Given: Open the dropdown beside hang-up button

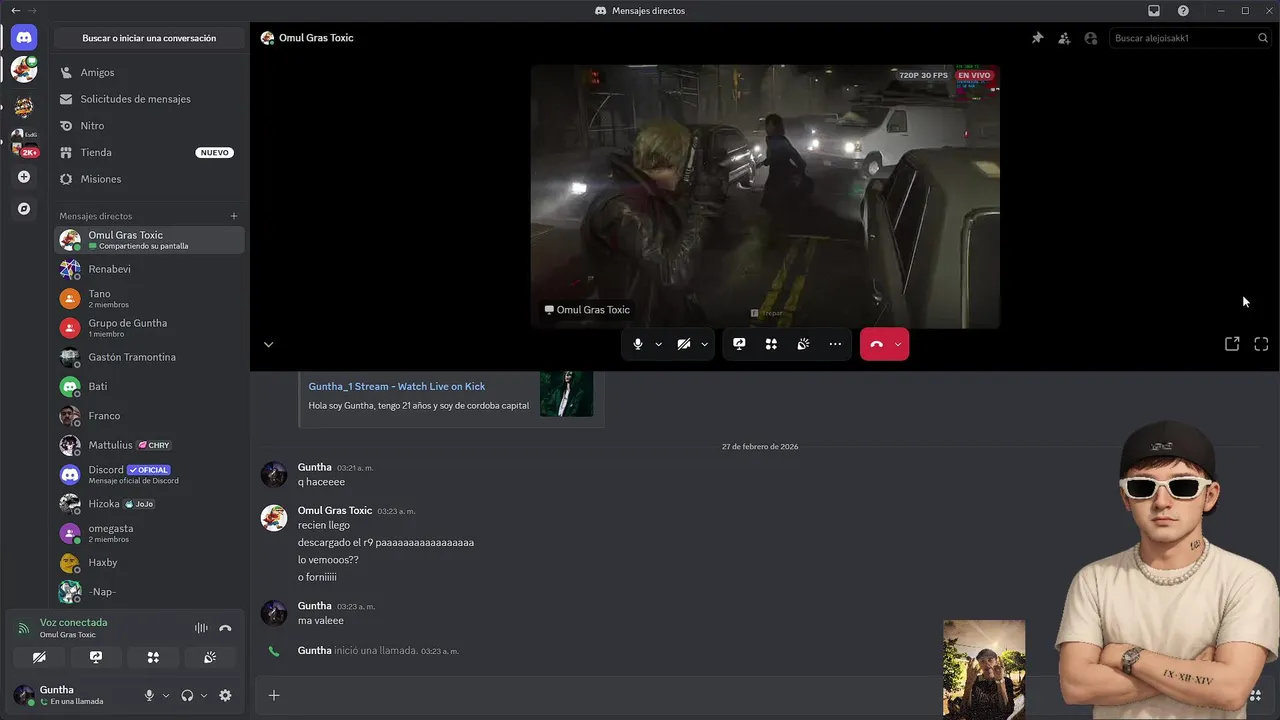Looking at the screenshot, I should (898, 344).
